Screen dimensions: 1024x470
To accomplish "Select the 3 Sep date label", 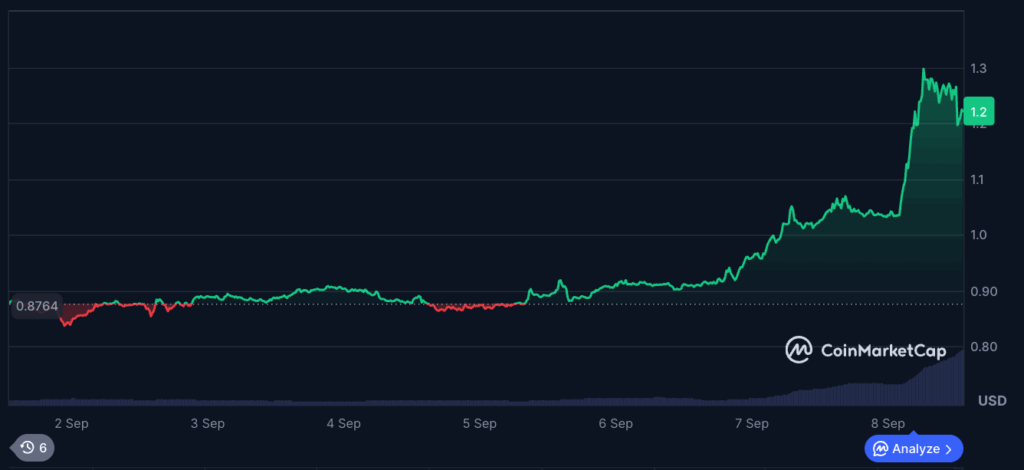I will click(x=208, y=424).
